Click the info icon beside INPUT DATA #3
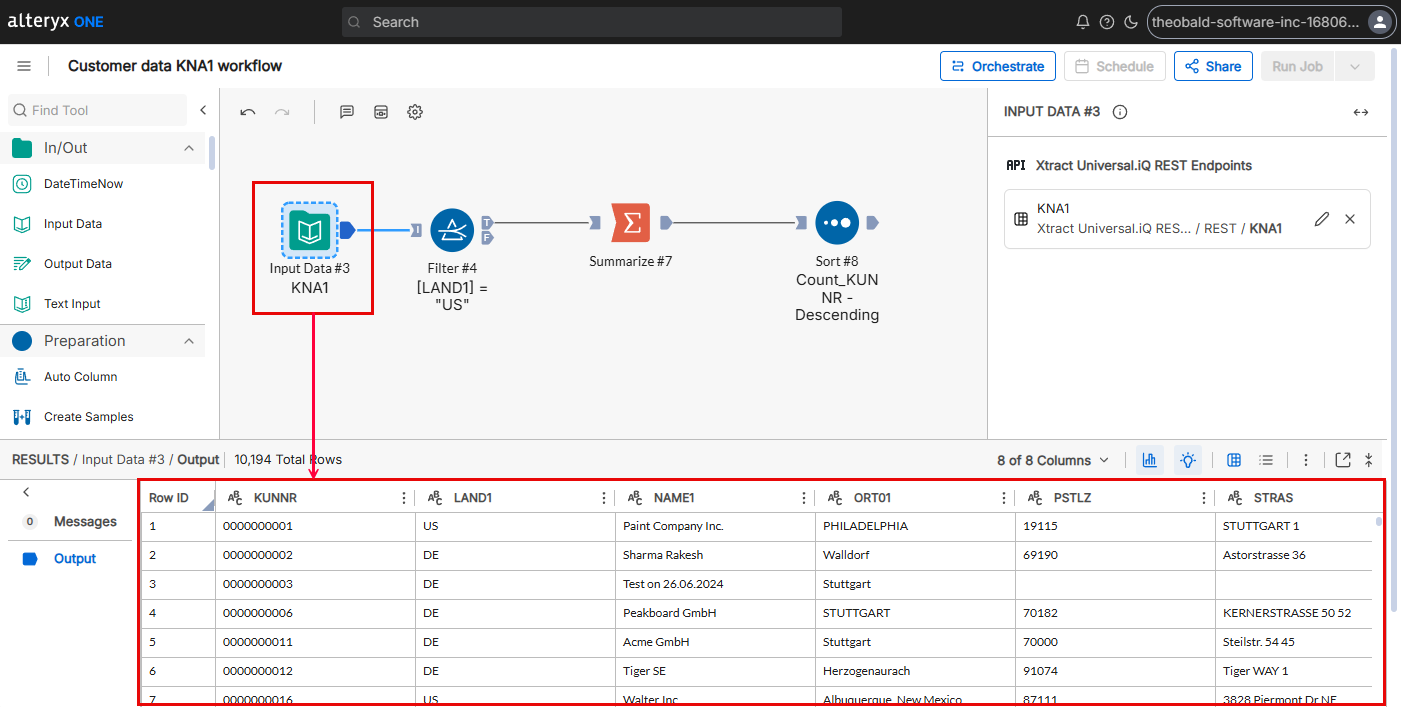This screenshot has height=707, width=1401. (x=1120, y=112)
